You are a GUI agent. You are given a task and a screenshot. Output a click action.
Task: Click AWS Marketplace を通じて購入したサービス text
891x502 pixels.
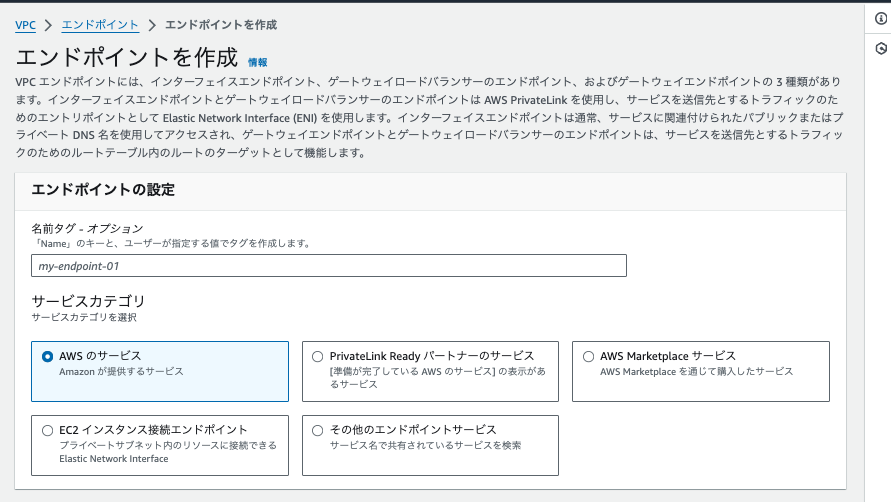pos(696,372)
